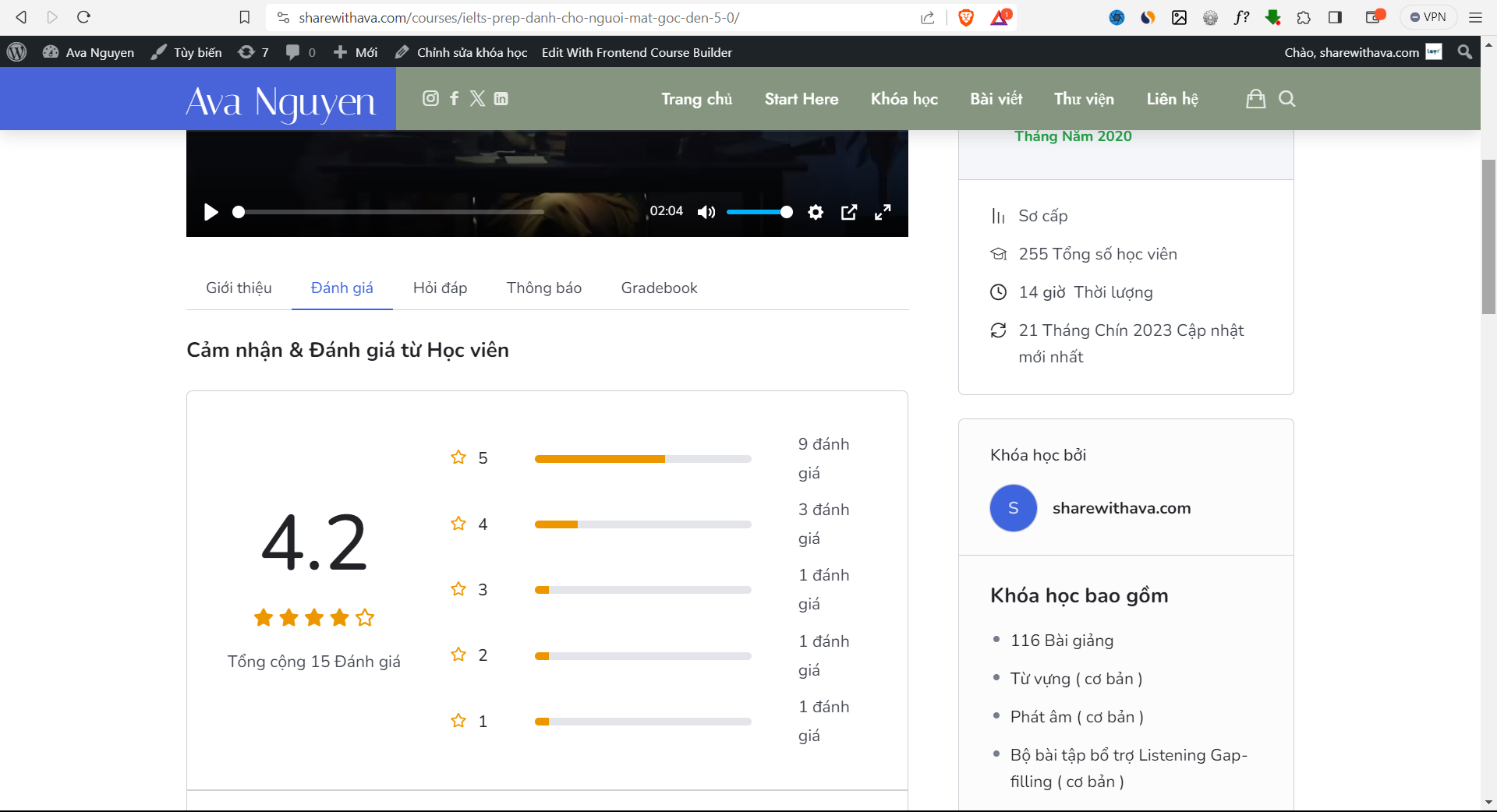Open Start Here menu item
This screenshot has width=1497, height=812.
pyautogui.click(x=802, y=99)
